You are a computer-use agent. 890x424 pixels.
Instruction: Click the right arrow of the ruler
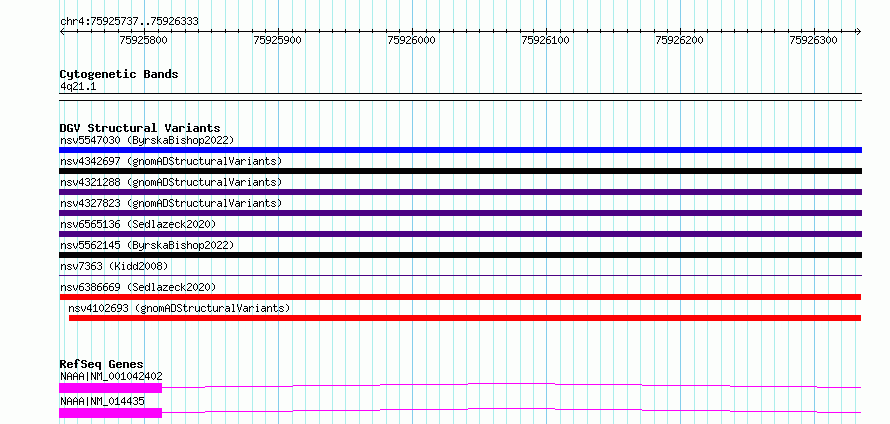(859, 32)
